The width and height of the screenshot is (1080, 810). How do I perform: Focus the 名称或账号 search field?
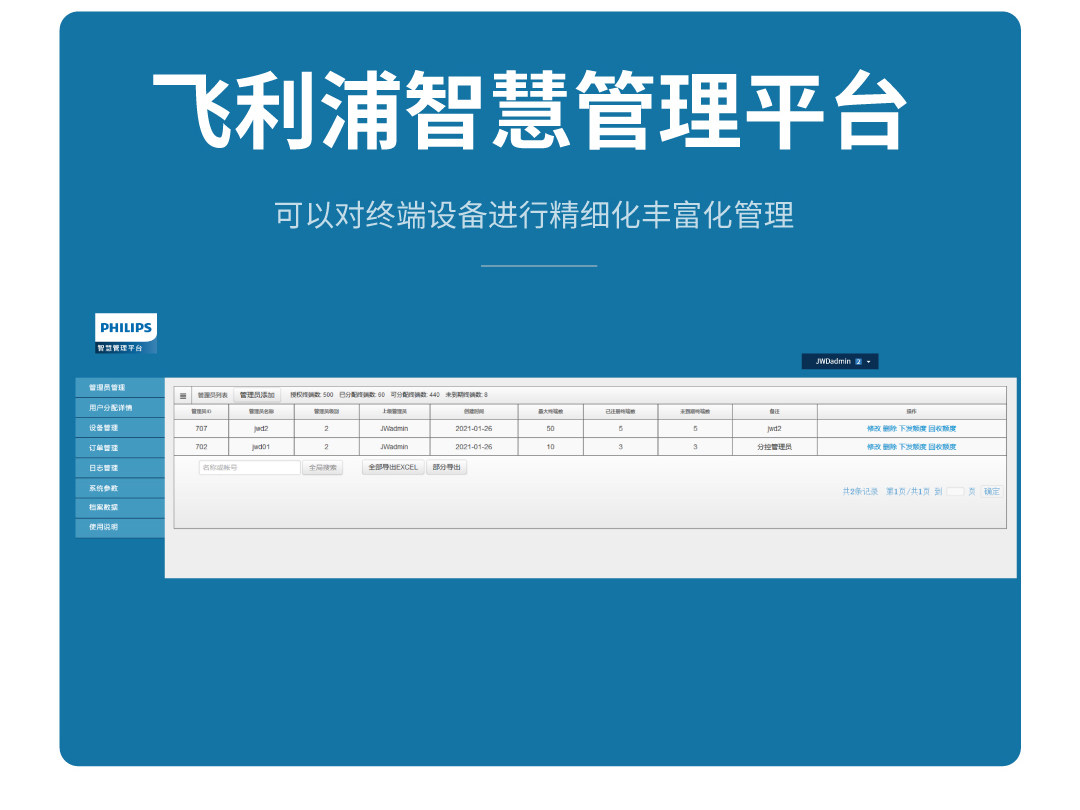point(249,468)
